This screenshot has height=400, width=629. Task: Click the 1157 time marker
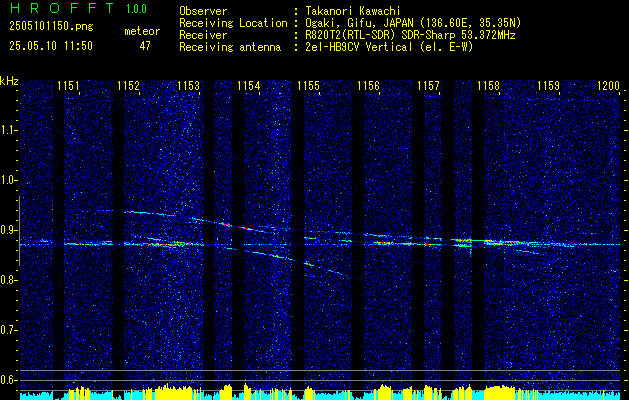(428, 85)
